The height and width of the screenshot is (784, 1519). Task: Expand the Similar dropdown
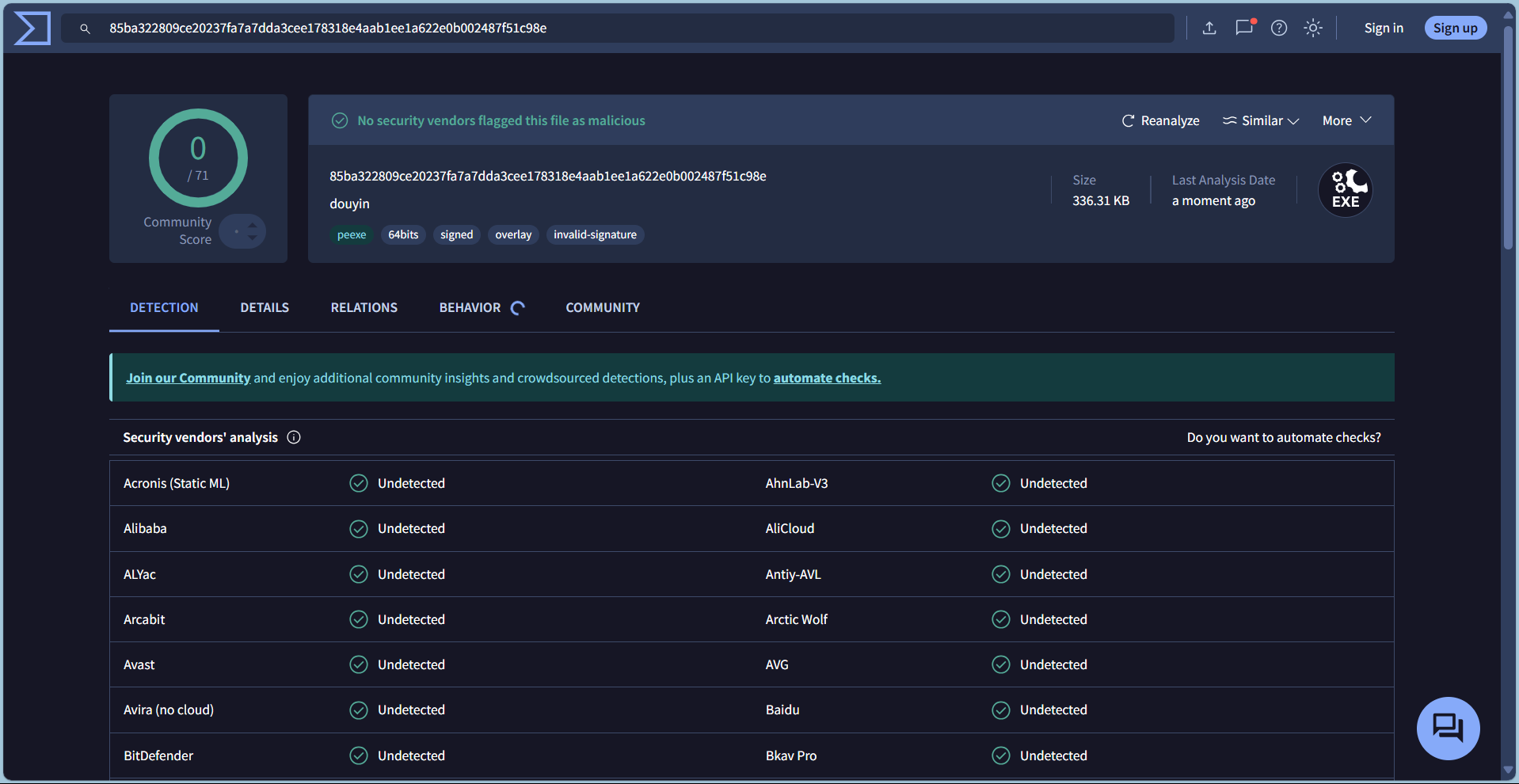click(1261, 120)
